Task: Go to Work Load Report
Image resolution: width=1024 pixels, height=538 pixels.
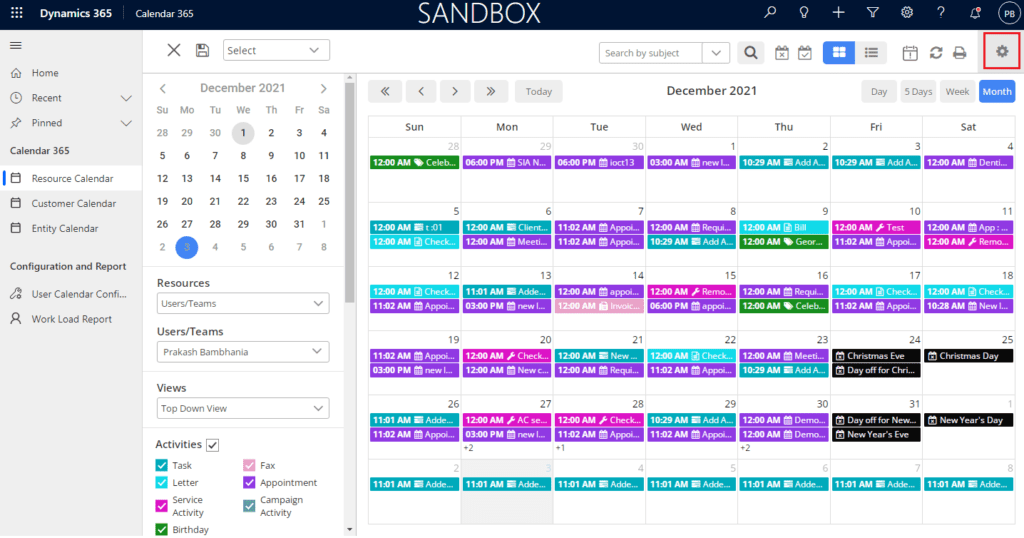Action: pyautogui.click(x=71, y=319)
